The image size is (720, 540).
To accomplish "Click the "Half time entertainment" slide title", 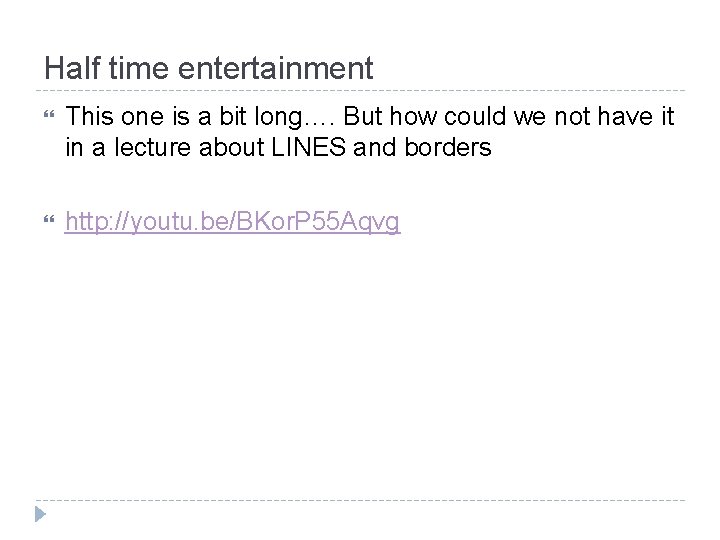I will click(x=208, y=68).
